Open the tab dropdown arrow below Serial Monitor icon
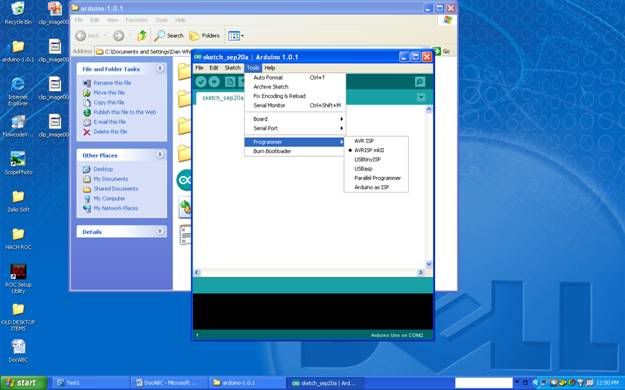Screen dimensions: 625x390 [421, 97]
